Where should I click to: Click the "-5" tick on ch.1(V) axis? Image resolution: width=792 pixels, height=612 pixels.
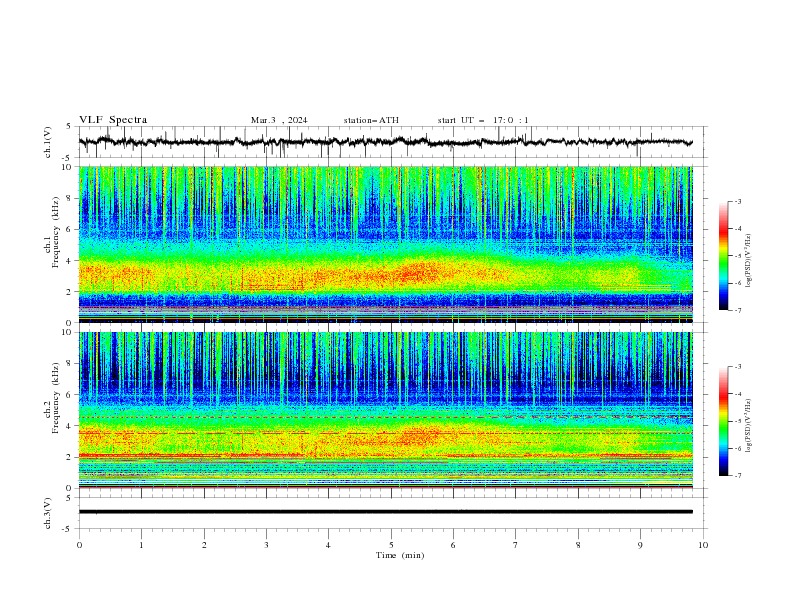[67, 158]
